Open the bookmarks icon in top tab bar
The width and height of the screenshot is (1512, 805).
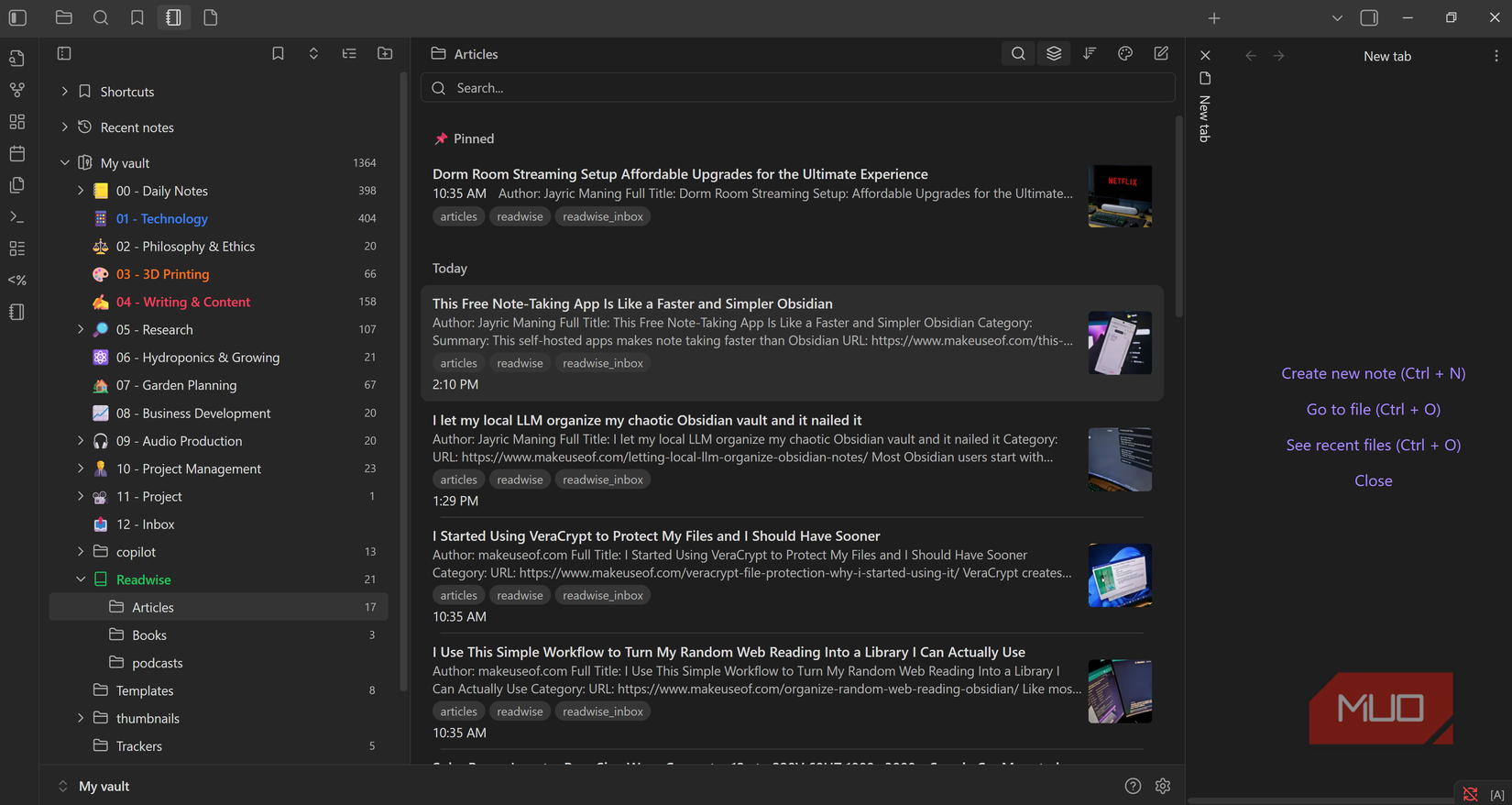pos(137,17)
